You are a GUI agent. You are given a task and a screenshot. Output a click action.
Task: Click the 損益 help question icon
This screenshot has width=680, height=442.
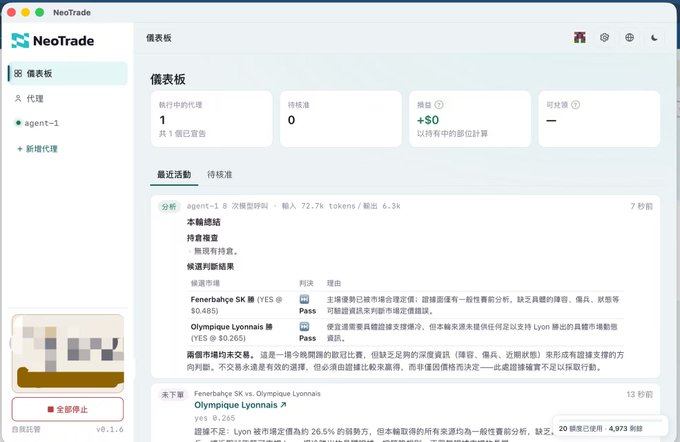[439, 105]
